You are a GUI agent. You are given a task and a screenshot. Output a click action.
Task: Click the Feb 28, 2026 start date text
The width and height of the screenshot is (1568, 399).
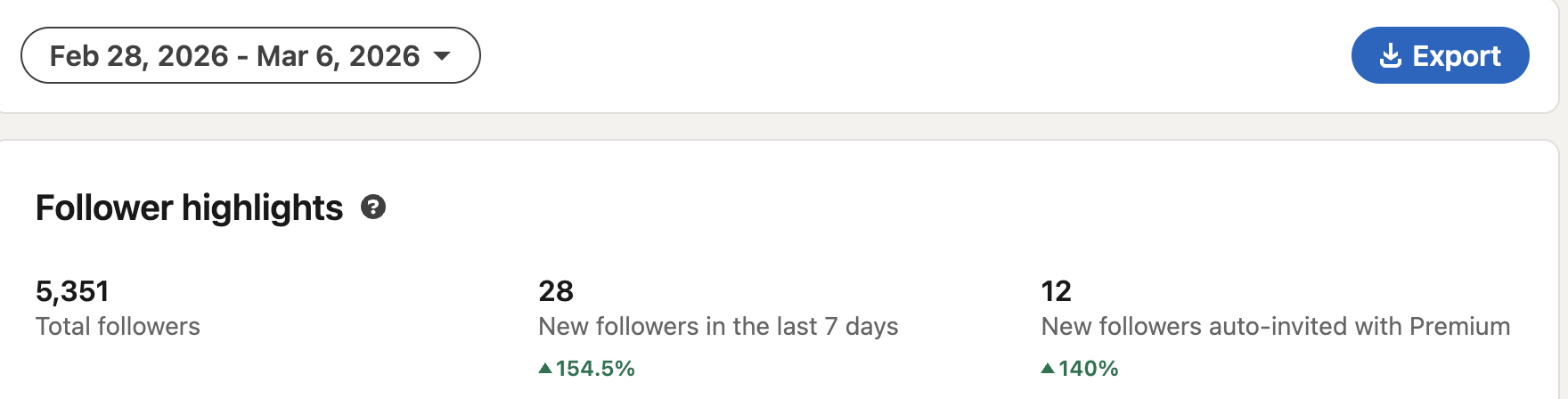(139, 56)
